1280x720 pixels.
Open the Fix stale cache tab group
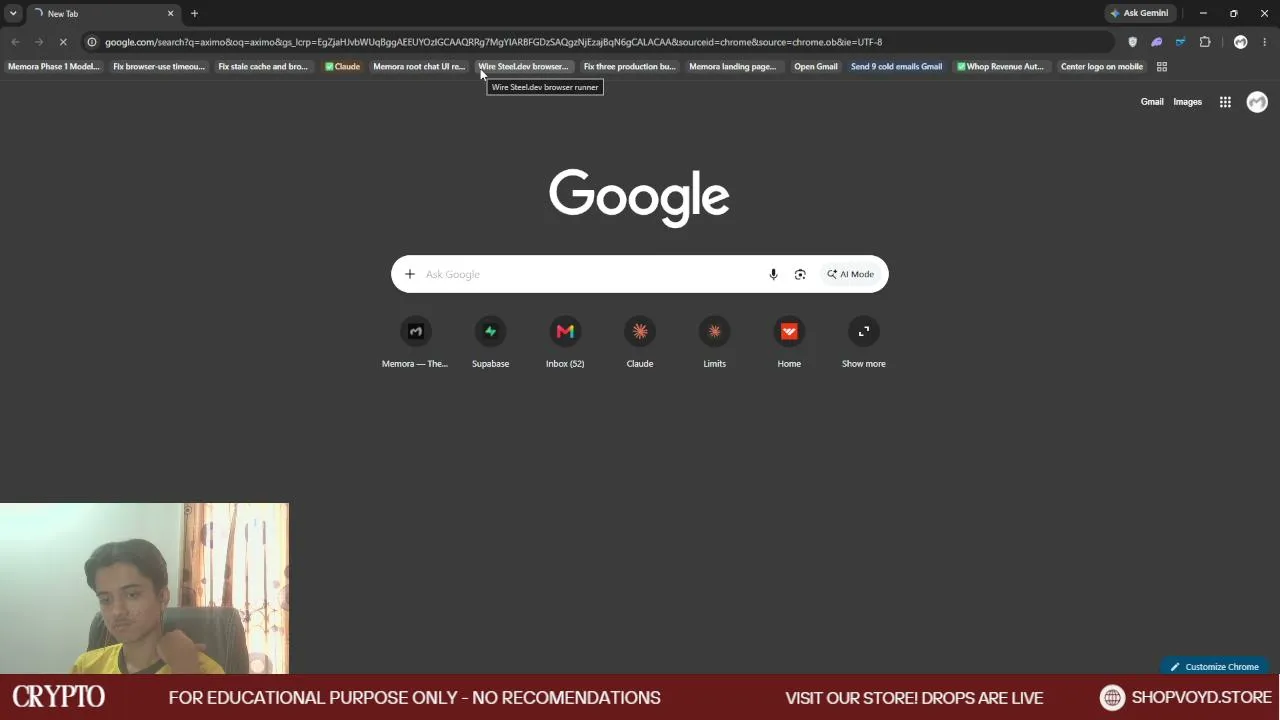pos(263,67)
